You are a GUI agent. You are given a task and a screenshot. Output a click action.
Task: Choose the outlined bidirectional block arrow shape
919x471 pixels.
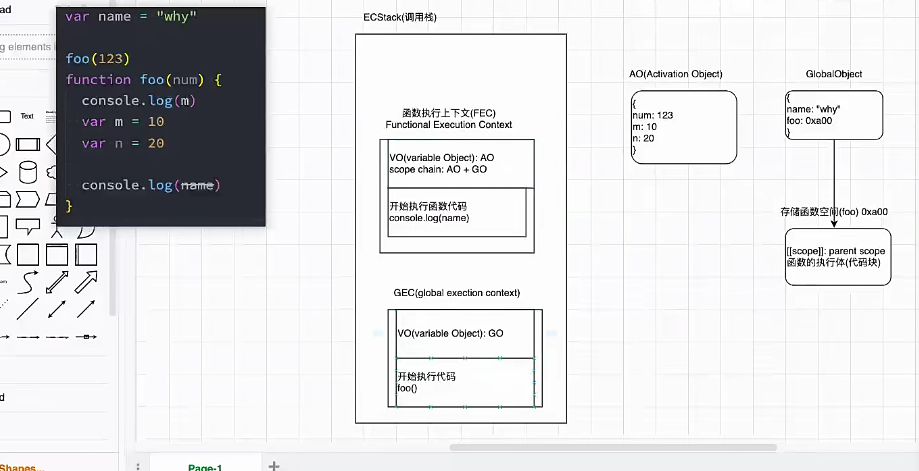click(57, 282)
